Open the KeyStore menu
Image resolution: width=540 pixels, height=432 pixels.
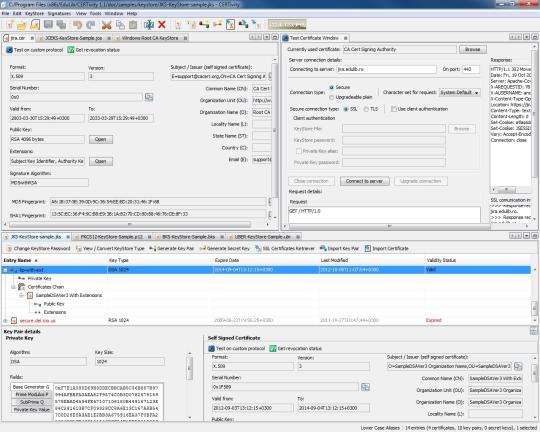pos(34,13)
